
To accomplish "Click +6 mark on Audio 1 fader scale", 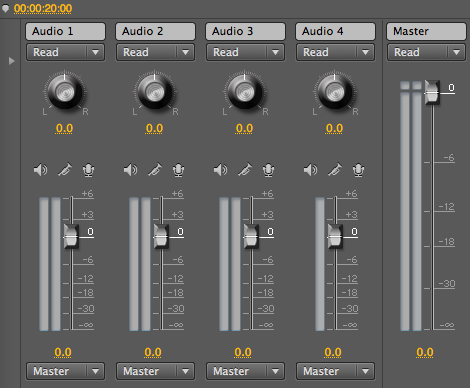I will click(x=88, y=194).
